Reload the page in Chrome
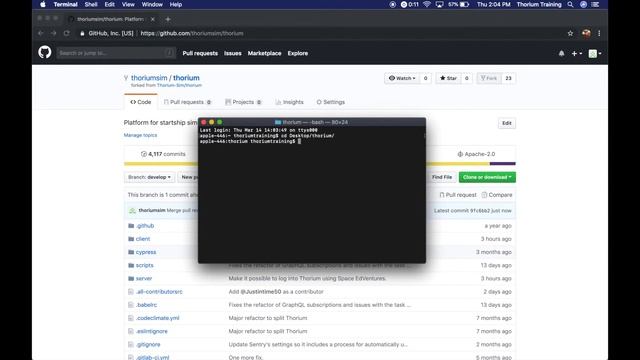 (67, 33)
